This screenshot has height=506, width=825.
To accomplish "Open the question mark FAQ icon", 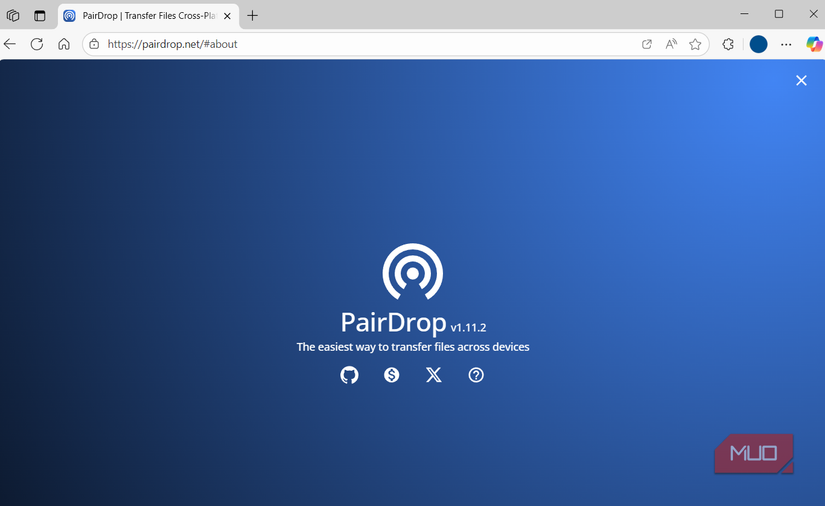I will pyautogui.click(x=476, y=375).
